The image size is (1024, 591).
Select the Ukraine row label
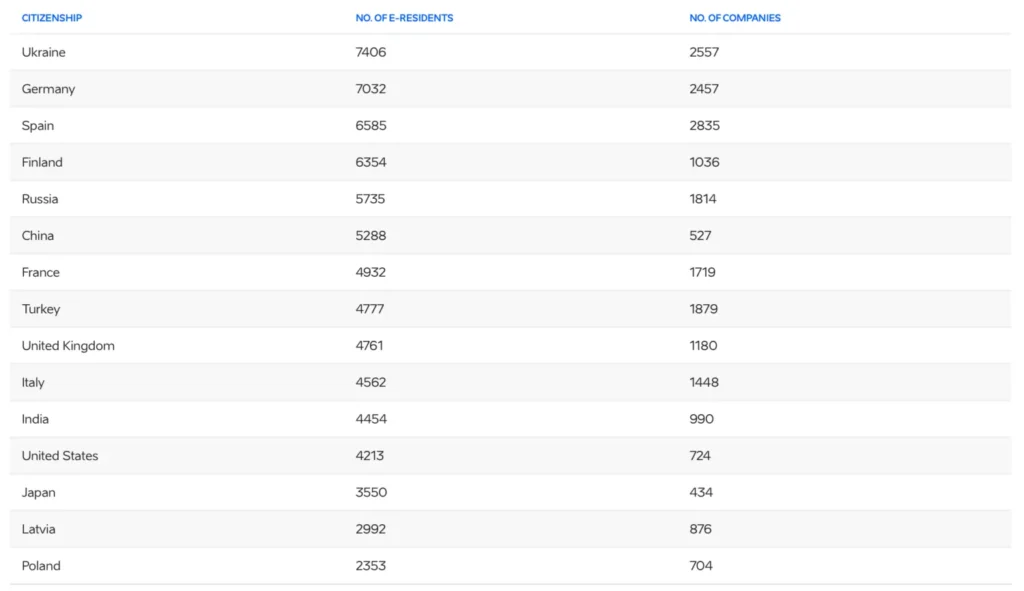44,52
